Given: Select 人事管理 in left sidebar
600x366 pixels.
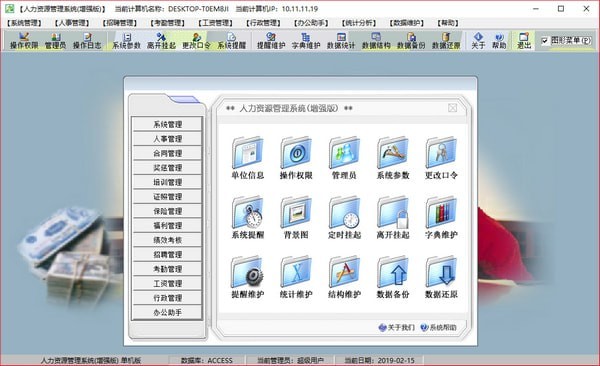Looking at the screenshot, I should [167, 139].
